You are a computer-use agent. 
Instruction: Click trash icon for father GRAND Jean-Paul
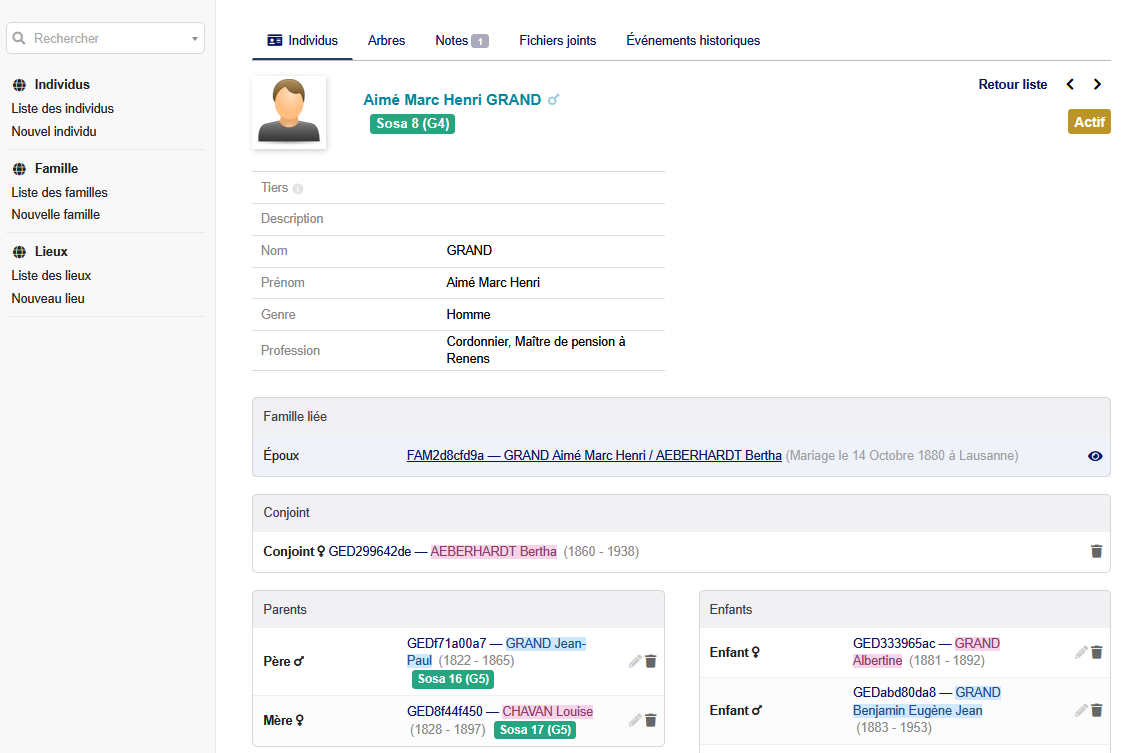651,661
